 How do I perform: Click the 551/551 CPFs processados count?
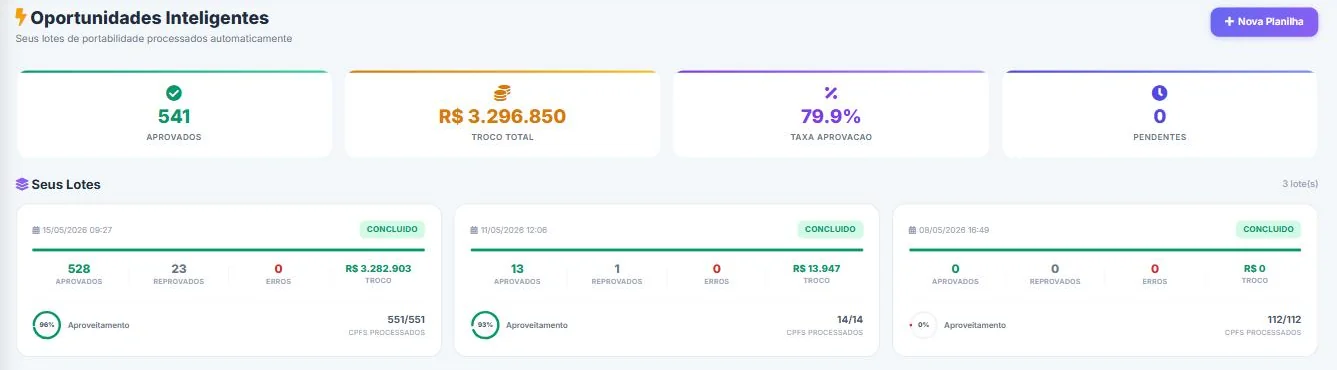pos(405,320)
